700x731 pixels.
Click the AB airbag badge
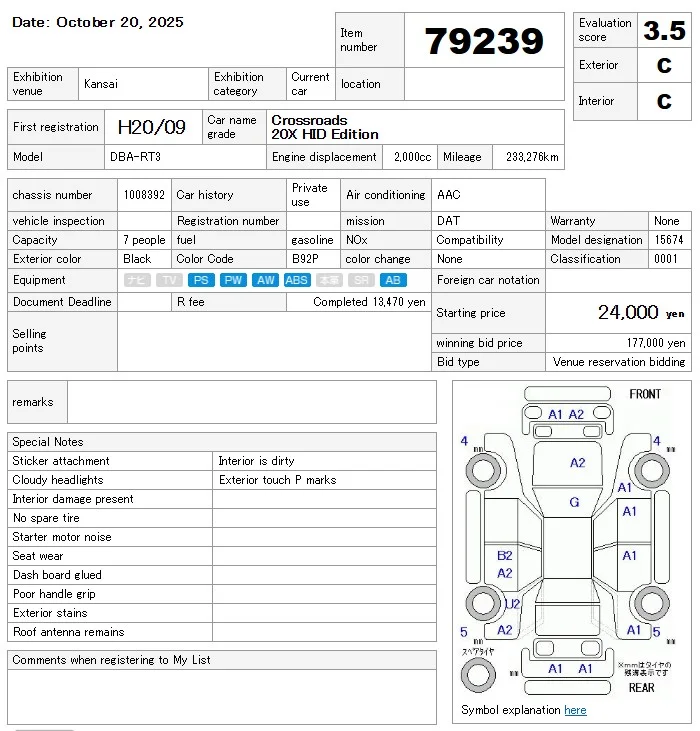(393, 280)
